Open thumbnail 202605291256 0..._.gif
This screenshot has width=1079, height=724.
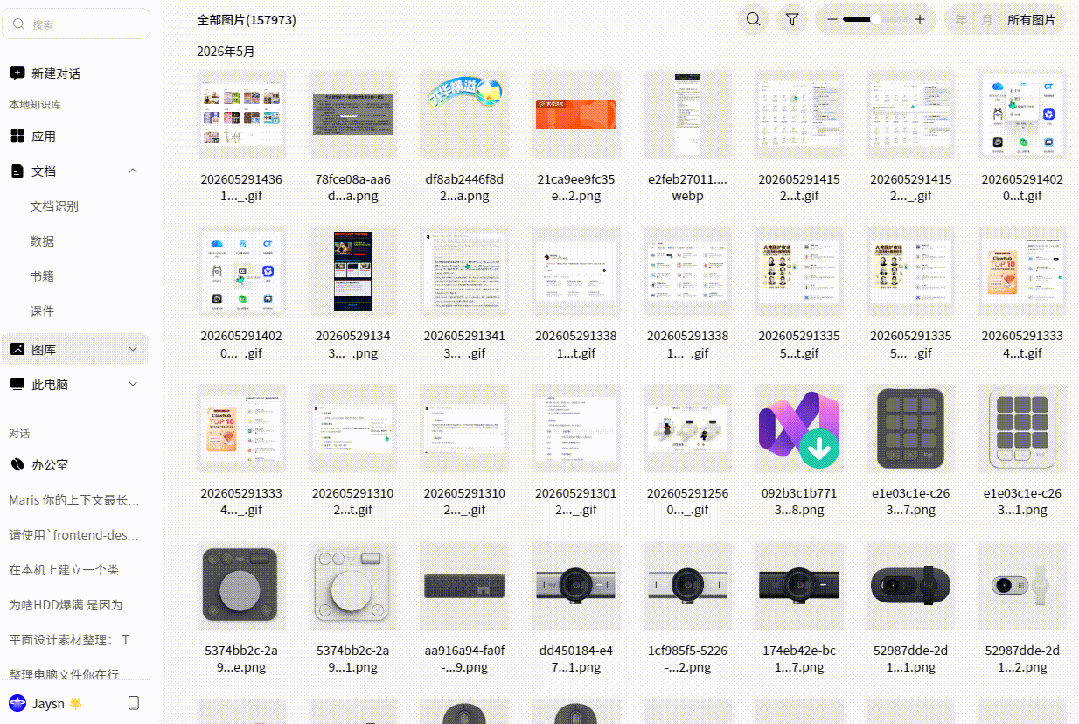[687, 428]
